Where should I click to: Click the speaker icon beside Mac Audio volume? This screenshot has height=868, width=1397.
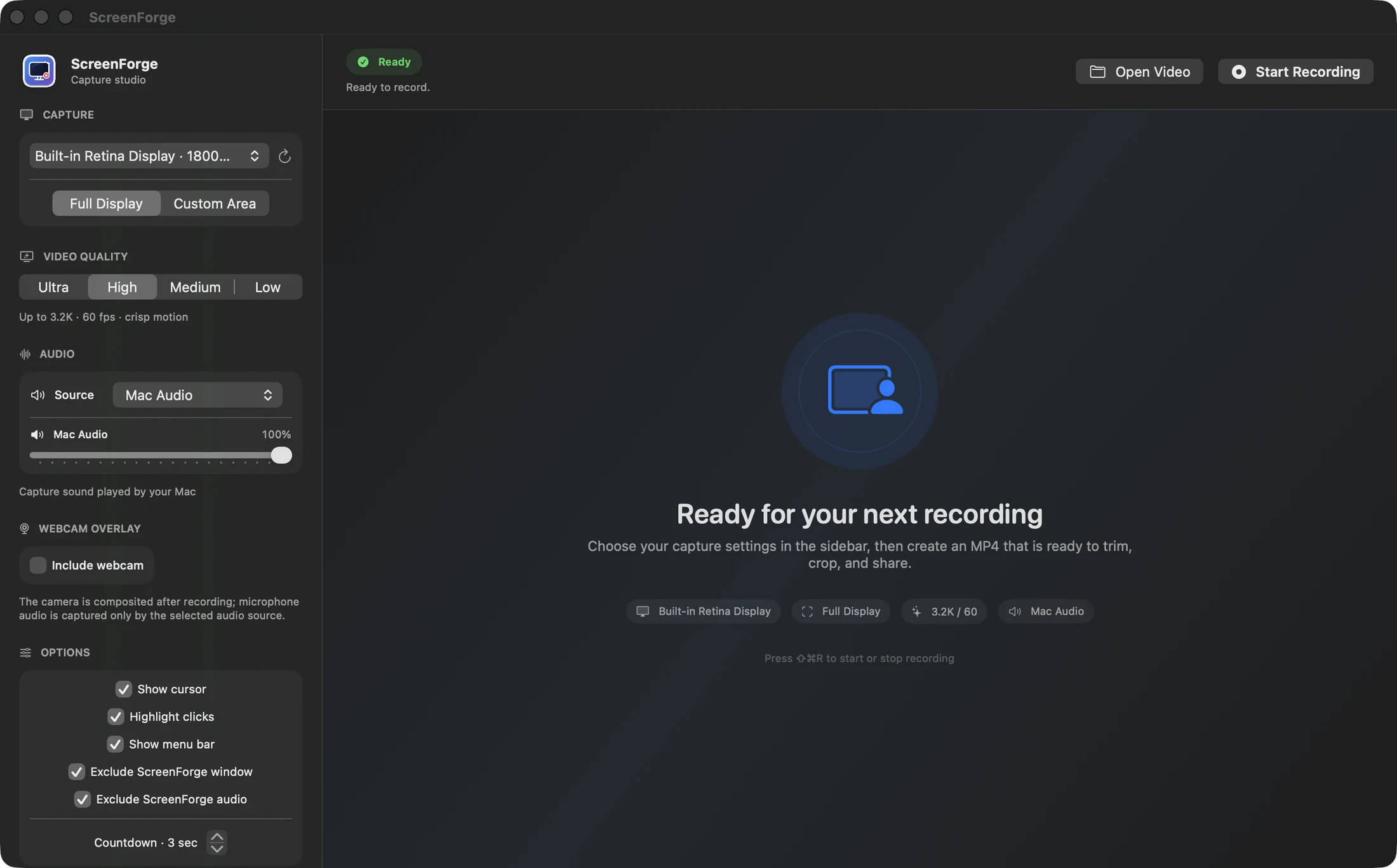pyautogui.click(x=37, y=434)
